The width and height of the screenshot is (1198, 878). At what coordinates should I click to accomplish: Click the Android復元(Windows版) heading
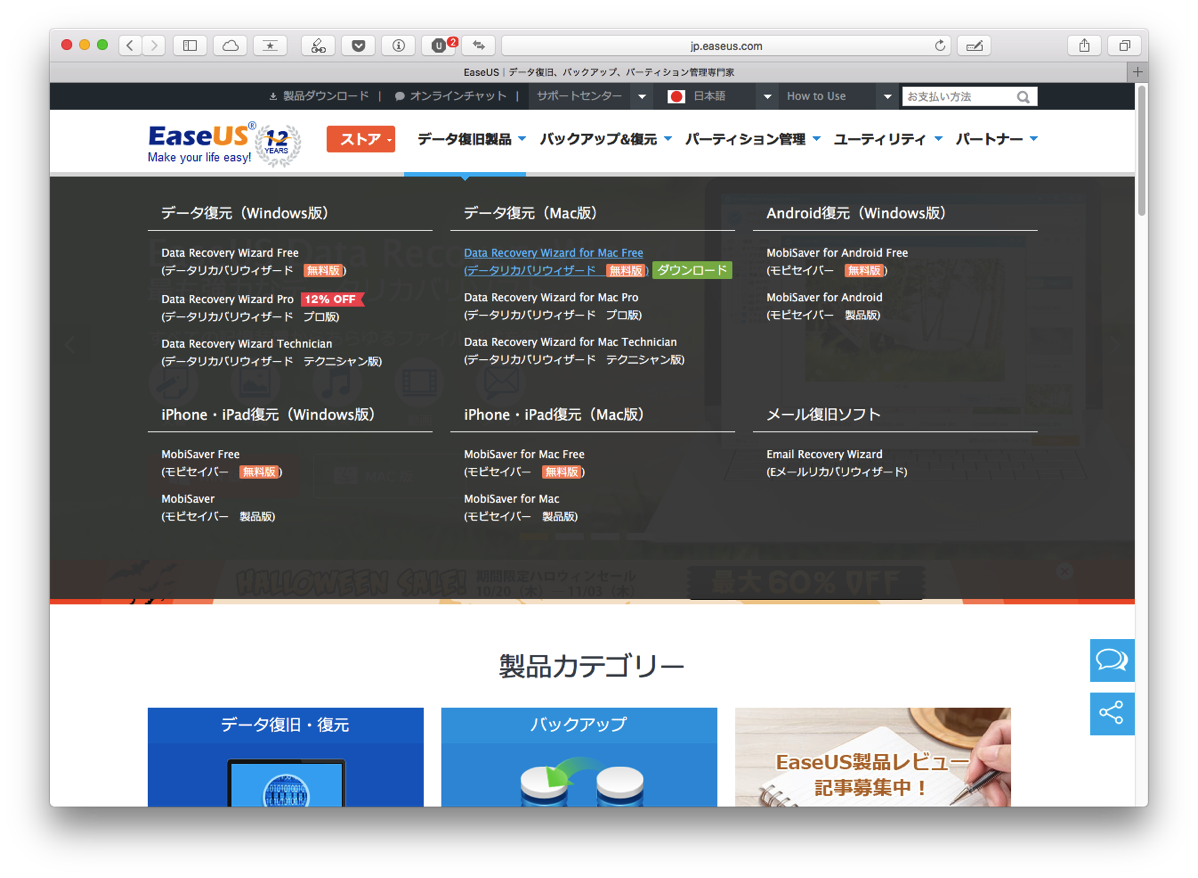pos(856,213)
